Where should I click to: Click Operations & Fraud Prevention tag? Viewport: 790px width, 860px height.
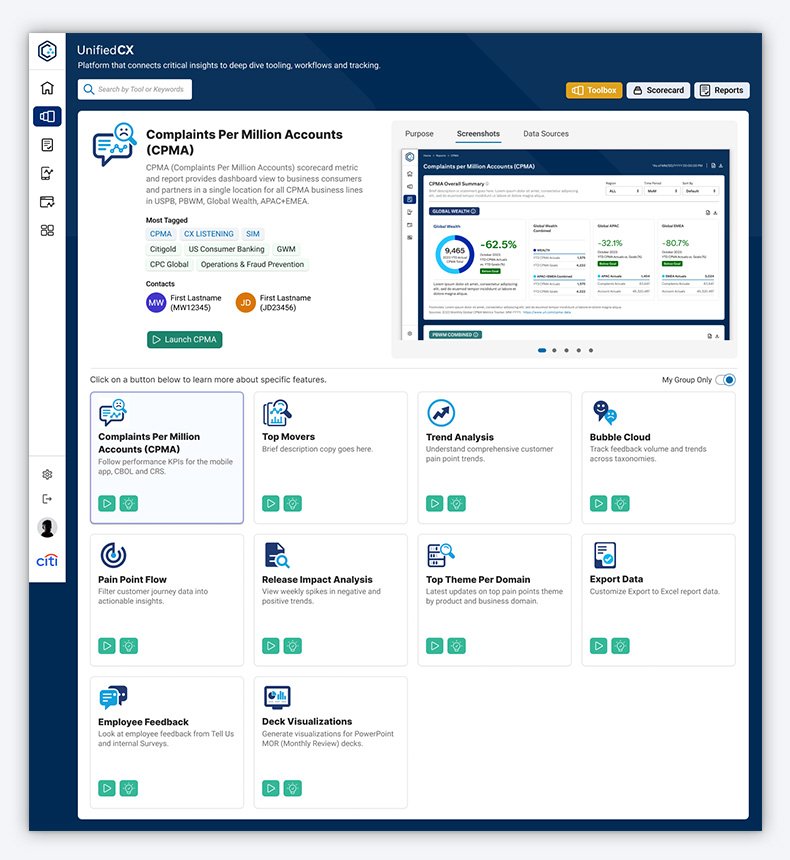pyautogui.click(x=252, y=264)
